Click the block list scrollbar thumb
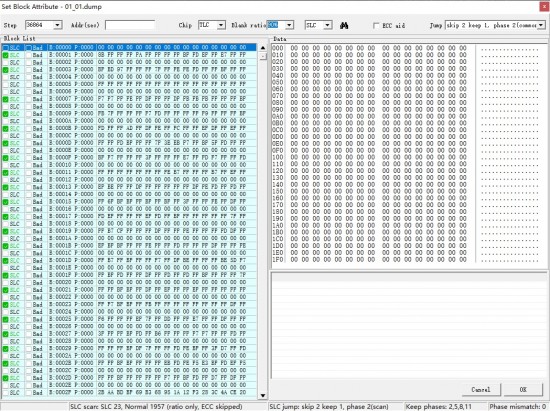 pos(263,56)
